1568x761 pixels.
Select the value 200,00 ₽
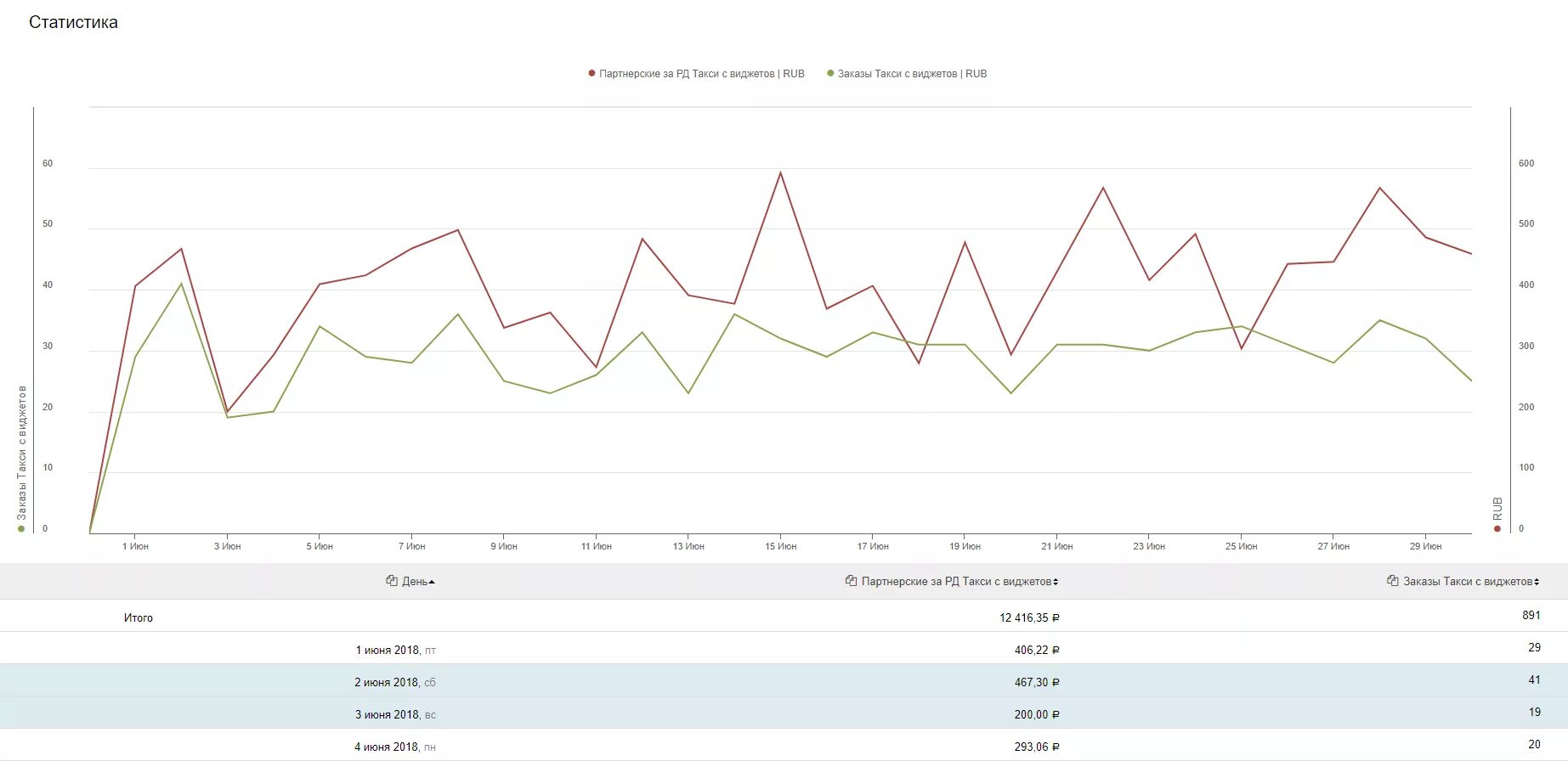1037,715
